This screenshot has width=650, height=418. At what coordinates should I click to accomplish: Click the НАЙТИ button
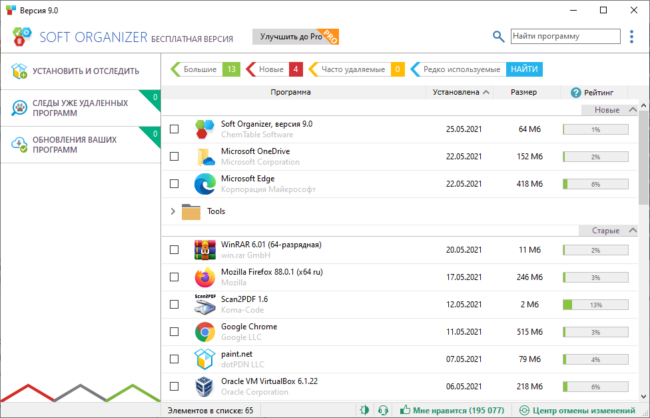[524, 69]
